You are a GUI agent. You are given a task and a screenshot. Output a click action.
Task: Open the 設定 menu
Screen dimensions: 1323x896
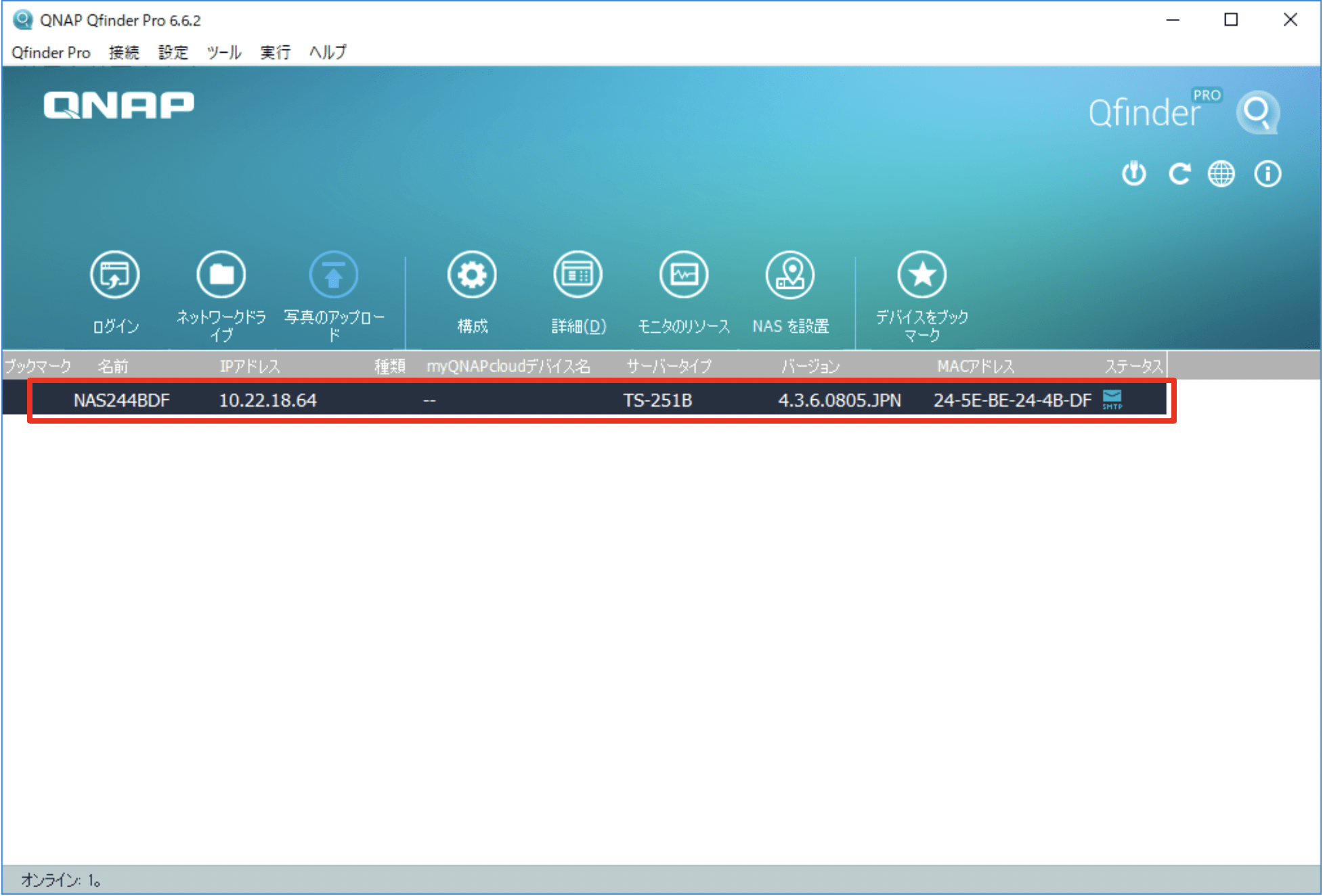tap(173, 52)
